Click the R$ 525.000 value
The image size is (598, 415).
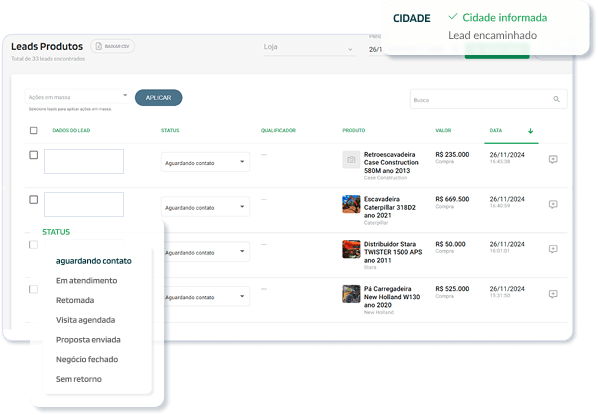pyautogui.click(x=452, y=289)
